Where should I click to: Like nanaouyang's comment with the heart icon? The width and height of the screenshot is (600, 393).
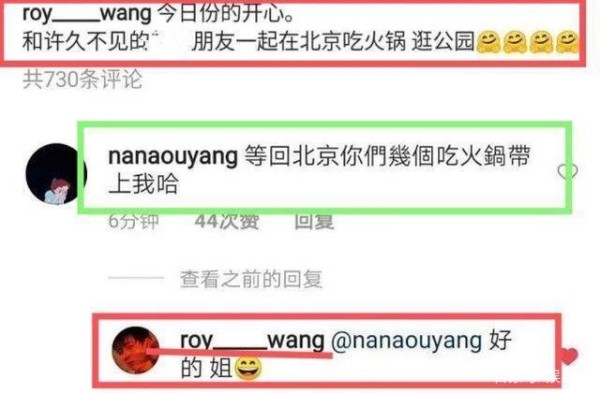567,171
